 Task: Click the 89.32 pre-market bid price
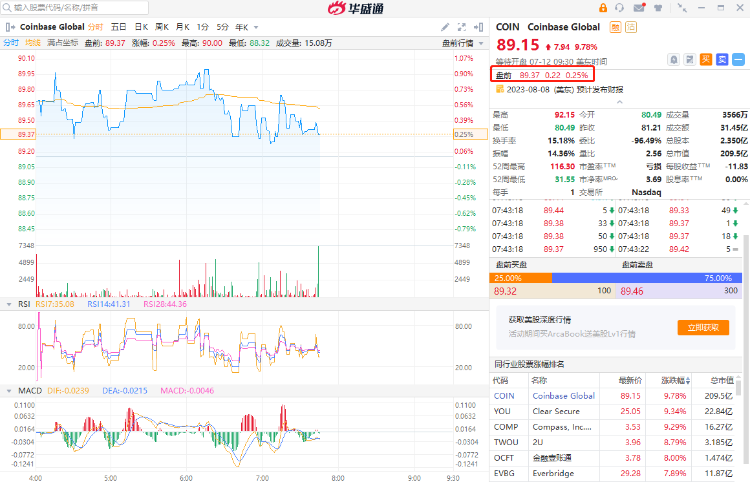pos(505,291)
